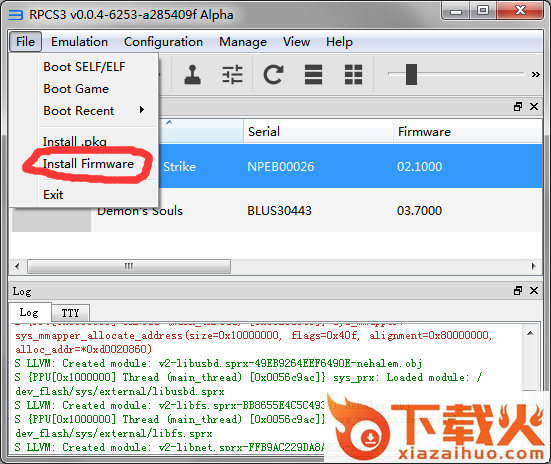Viewport: 551px width, 464px height.
Task: Sort by the Serial column header
Action: click(x=318, y=131)
